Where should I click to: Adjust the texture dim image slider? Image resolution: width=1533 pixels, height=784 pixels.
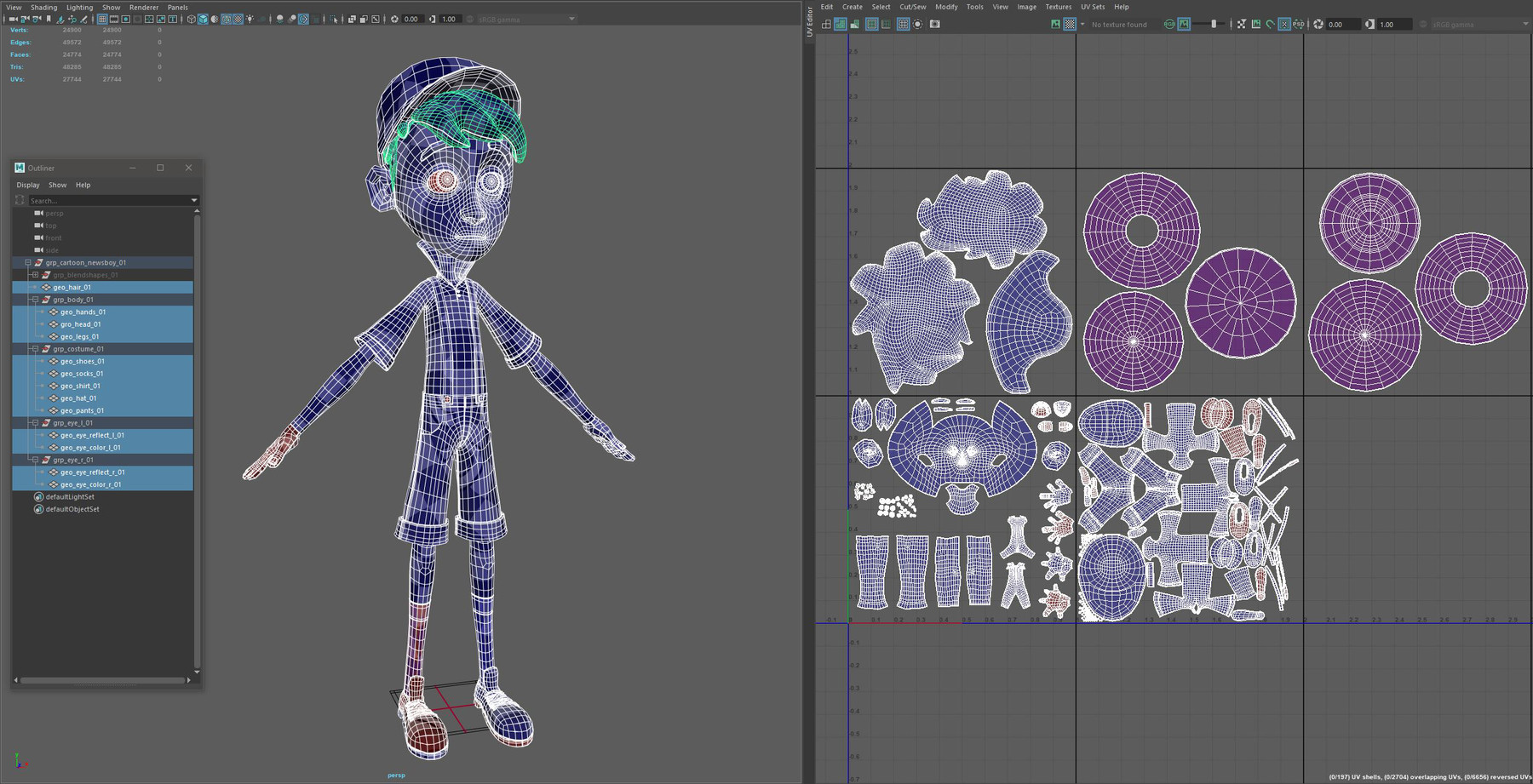[1214, 24]
